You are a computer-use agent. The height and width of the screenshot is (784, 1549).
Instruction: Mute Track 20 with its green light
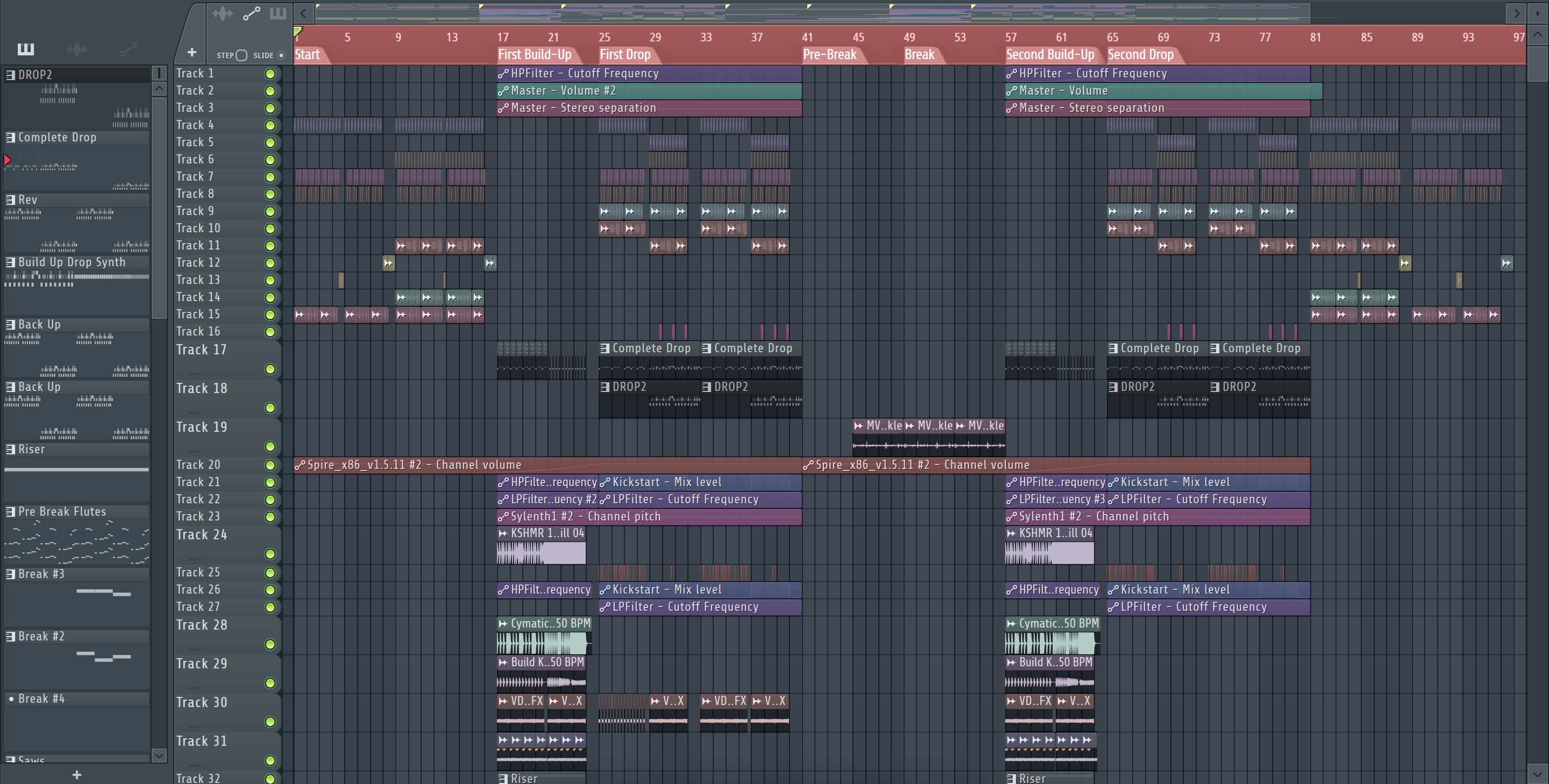click(270, 465)
